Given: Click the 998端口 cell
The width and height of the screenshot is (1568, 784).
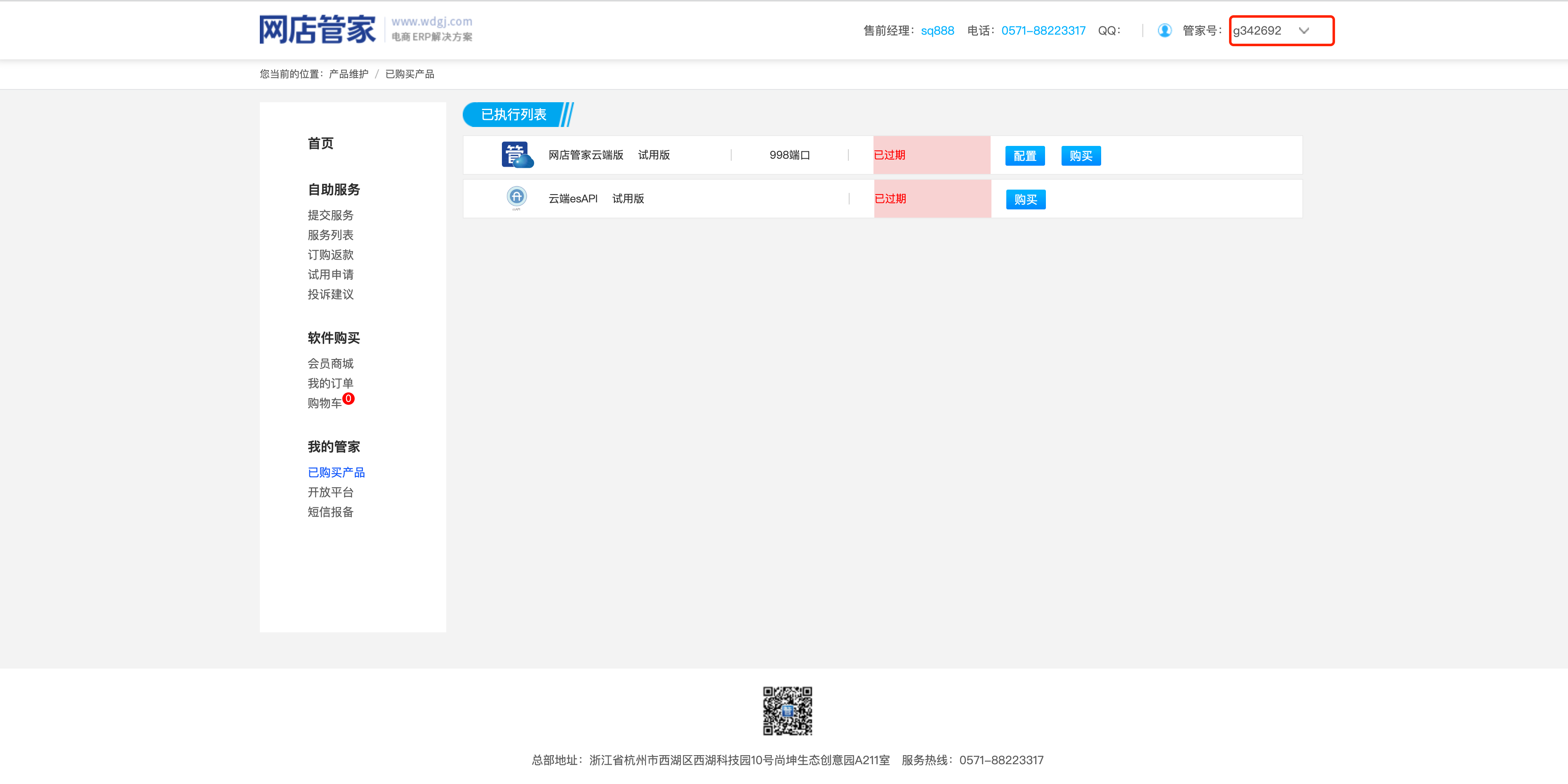Looking at the screenshot, I should pyautogui.click(x=789, y=155).
